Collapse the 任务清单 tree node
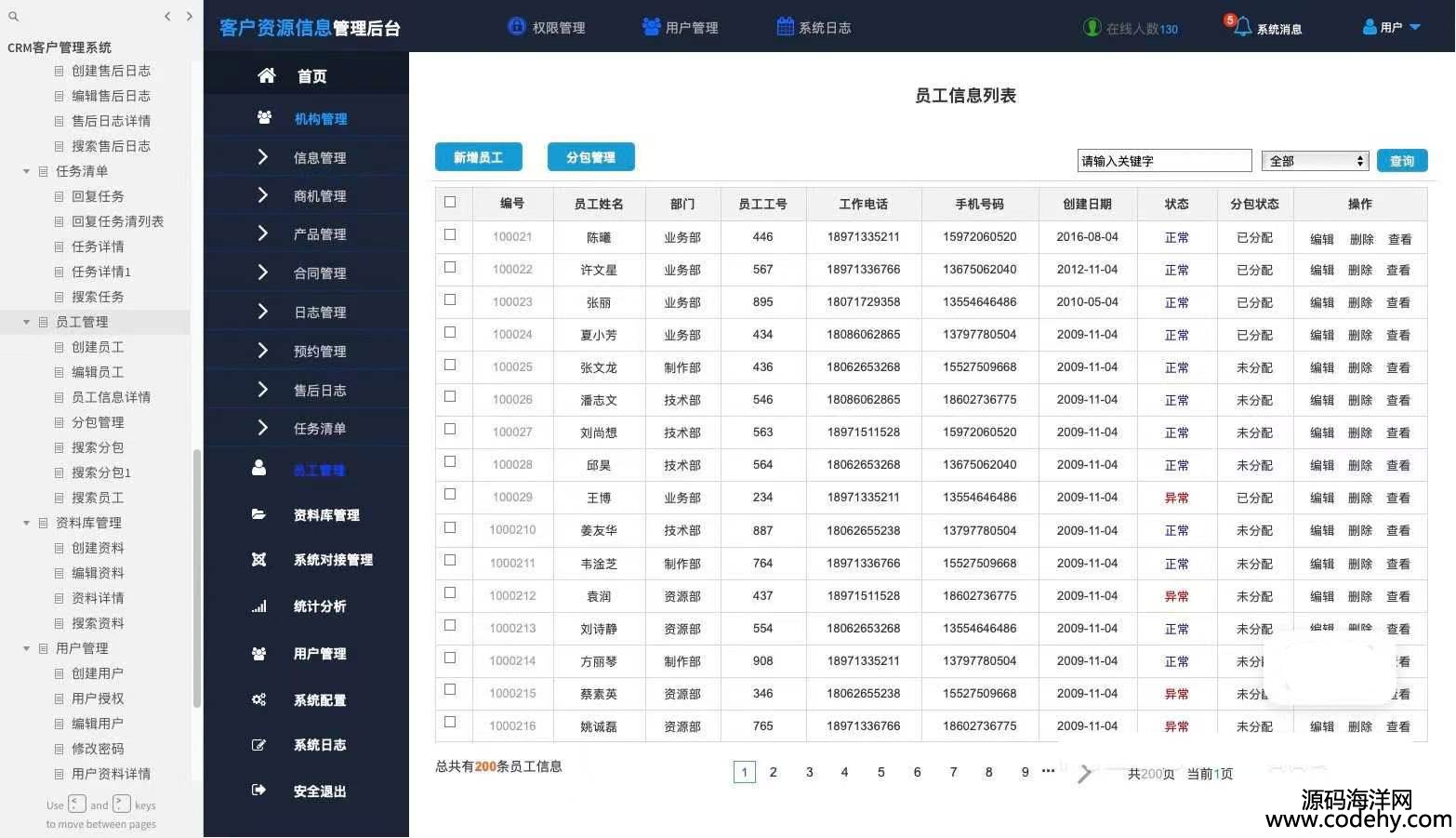1456x838 pixels. pyautogui.click(x=26, y=171)
